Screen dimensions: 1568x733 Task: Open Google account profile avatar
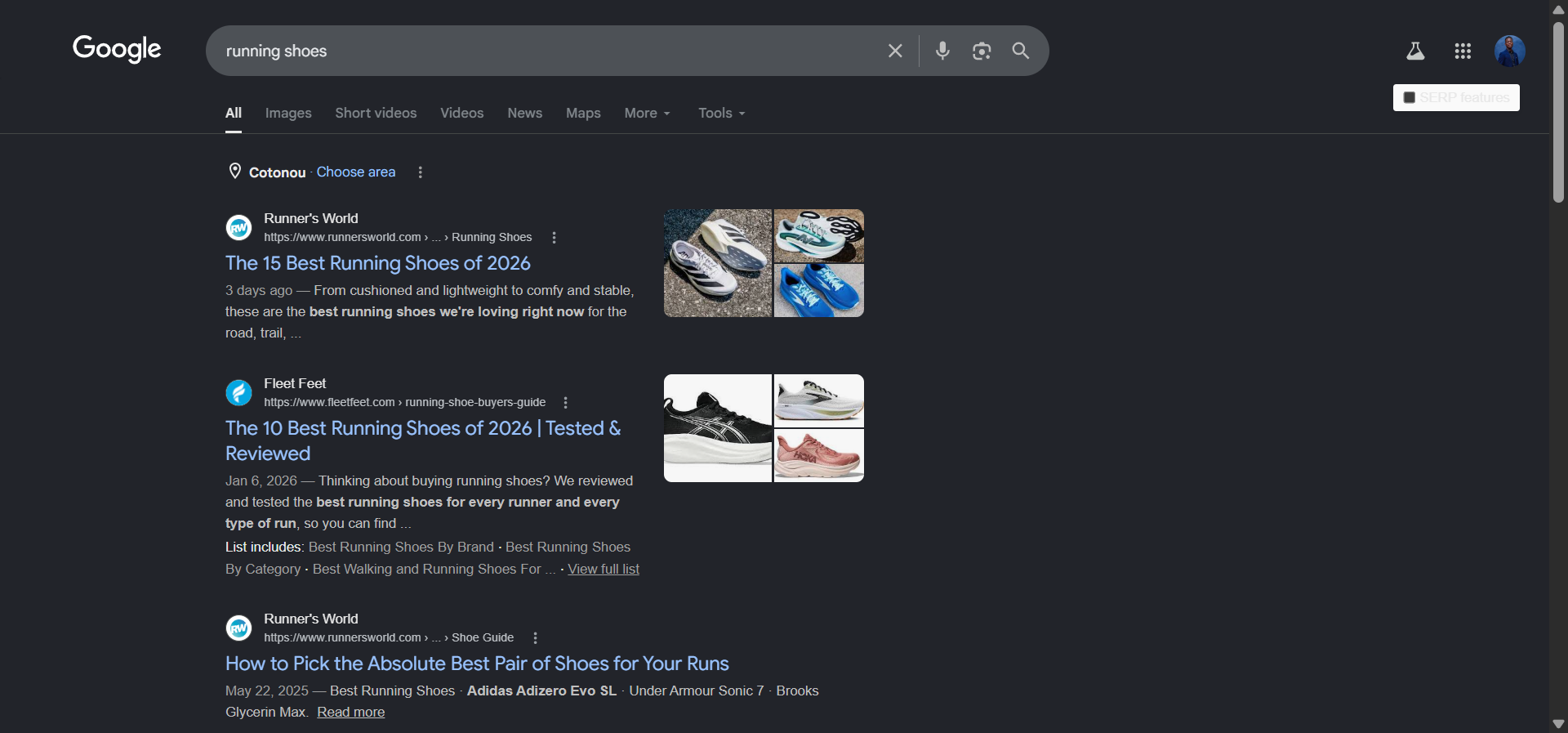[x=1510, y=51]
